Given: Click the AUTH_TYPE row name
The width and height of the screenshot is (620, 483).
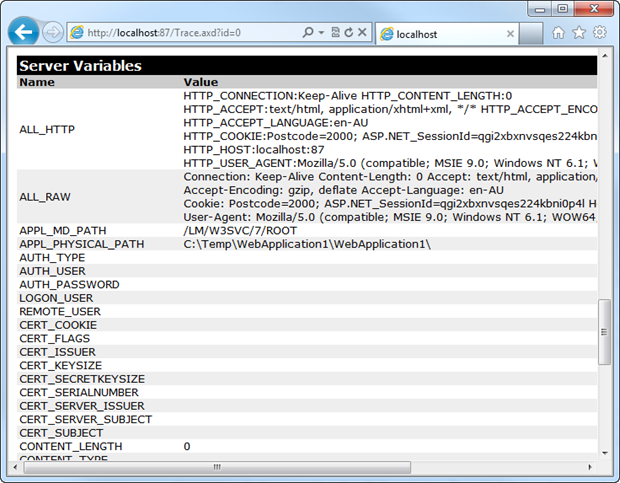Looking at the screenshot, I should point(52,257).
